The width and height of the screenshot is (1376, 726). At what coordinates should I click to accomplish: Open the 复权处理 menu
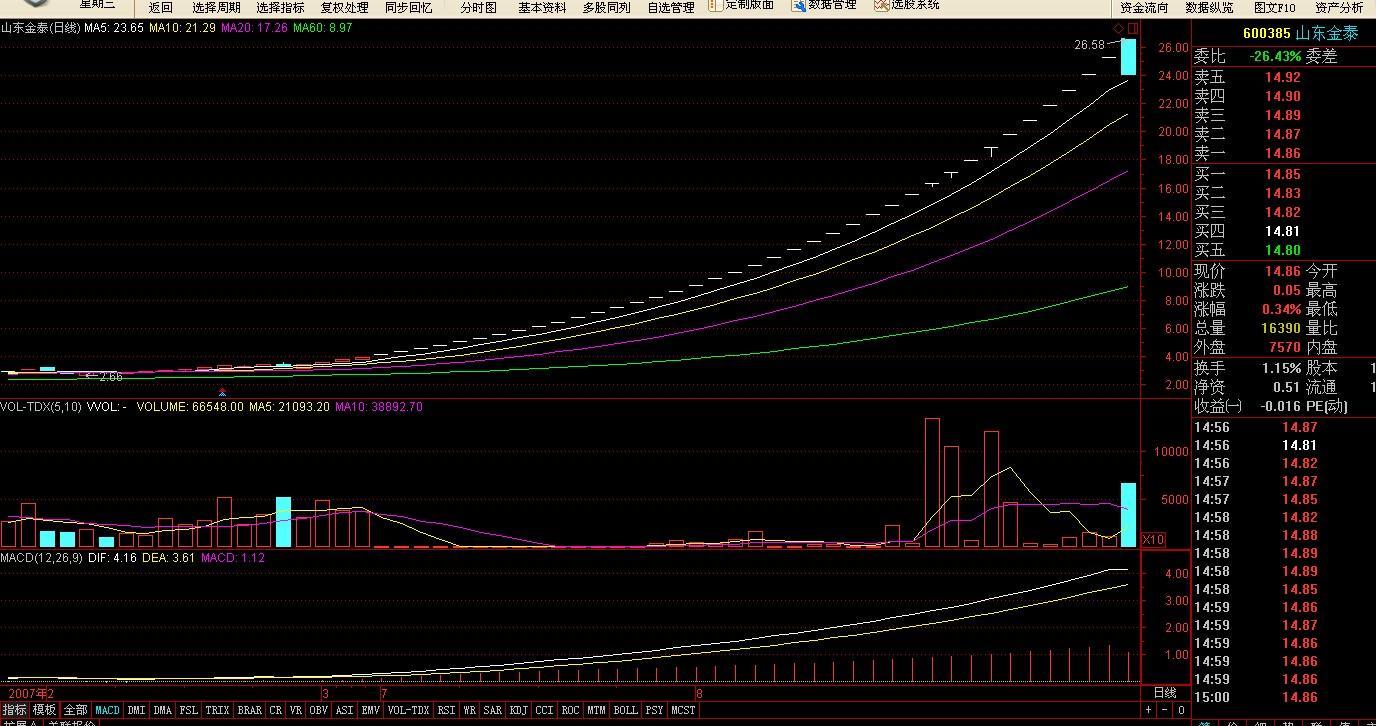344,7
